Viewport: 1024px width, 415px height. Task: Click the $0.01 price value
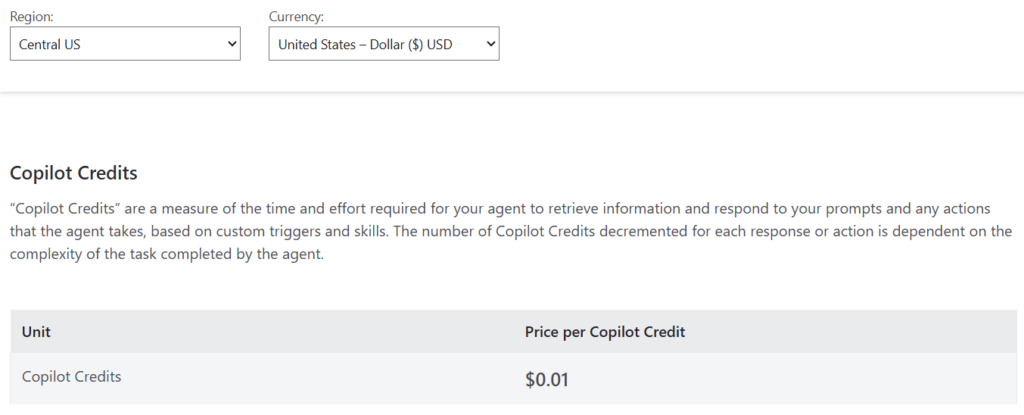coord(548,380)
